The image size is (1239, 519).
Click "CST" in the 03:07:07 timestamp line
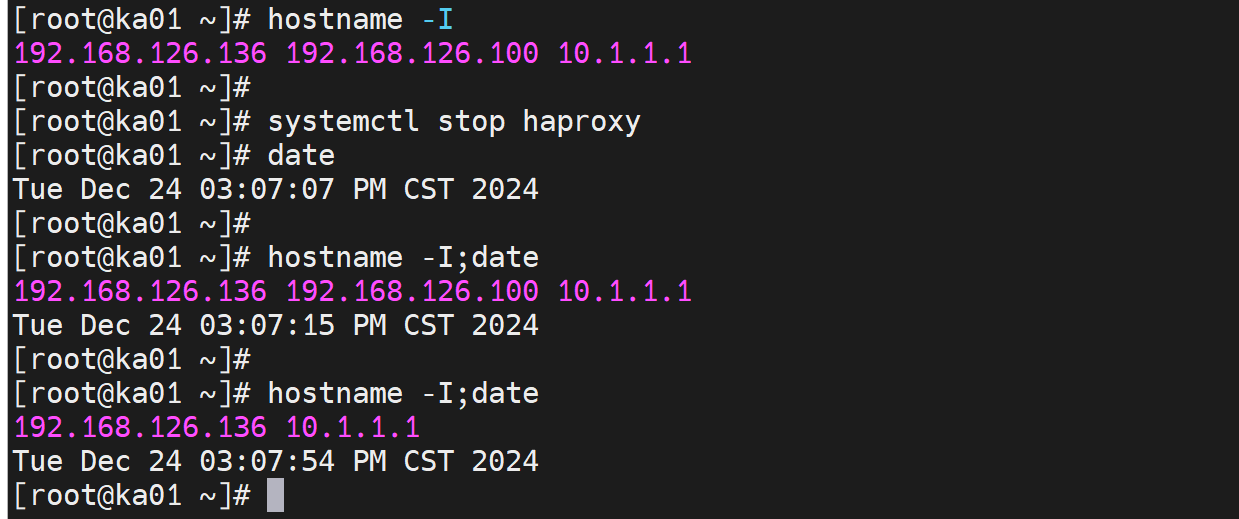coord(428,189)
